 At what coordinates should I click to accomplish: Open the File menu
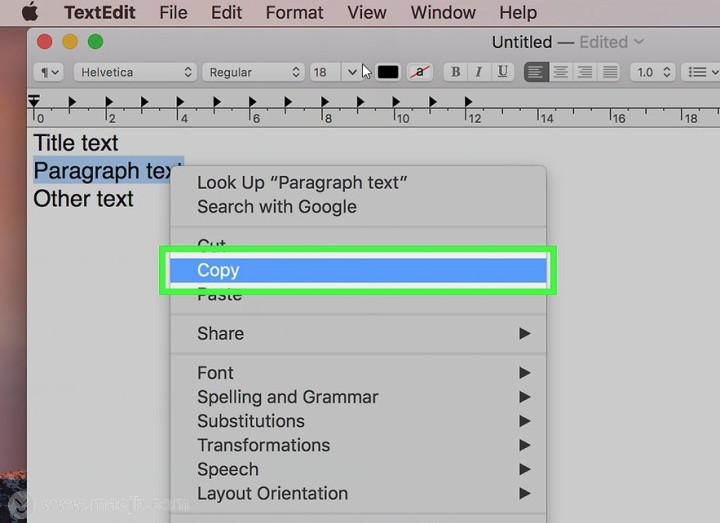point(173,12)
